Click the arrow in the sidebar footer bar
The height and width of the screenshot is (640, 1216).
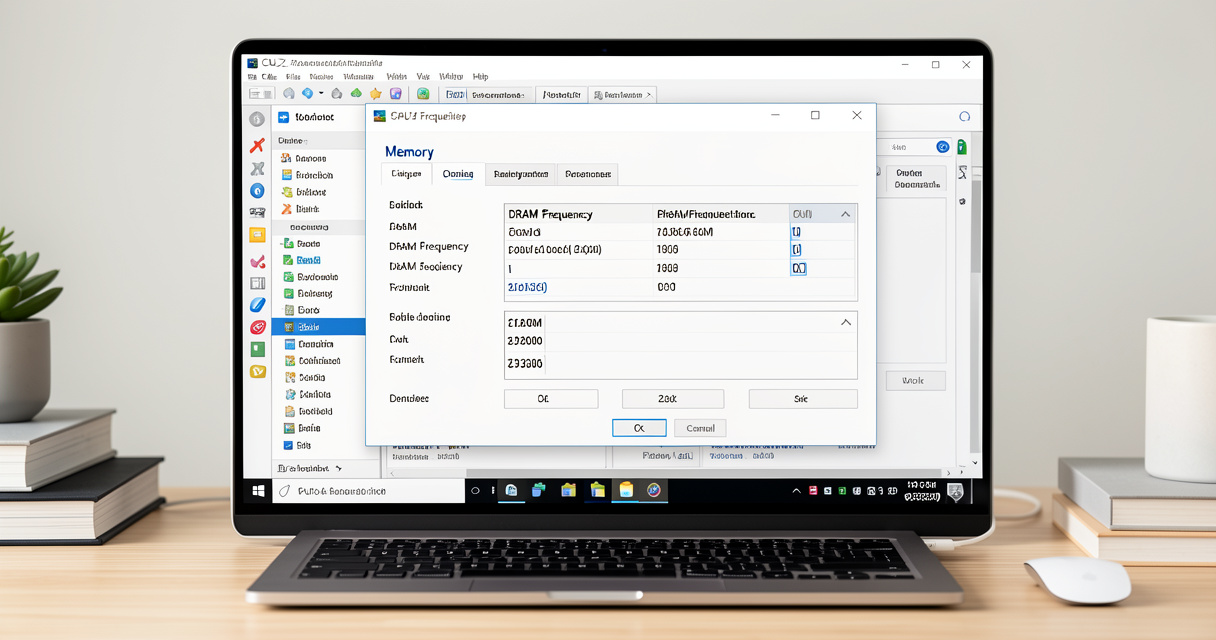(339, 468)
